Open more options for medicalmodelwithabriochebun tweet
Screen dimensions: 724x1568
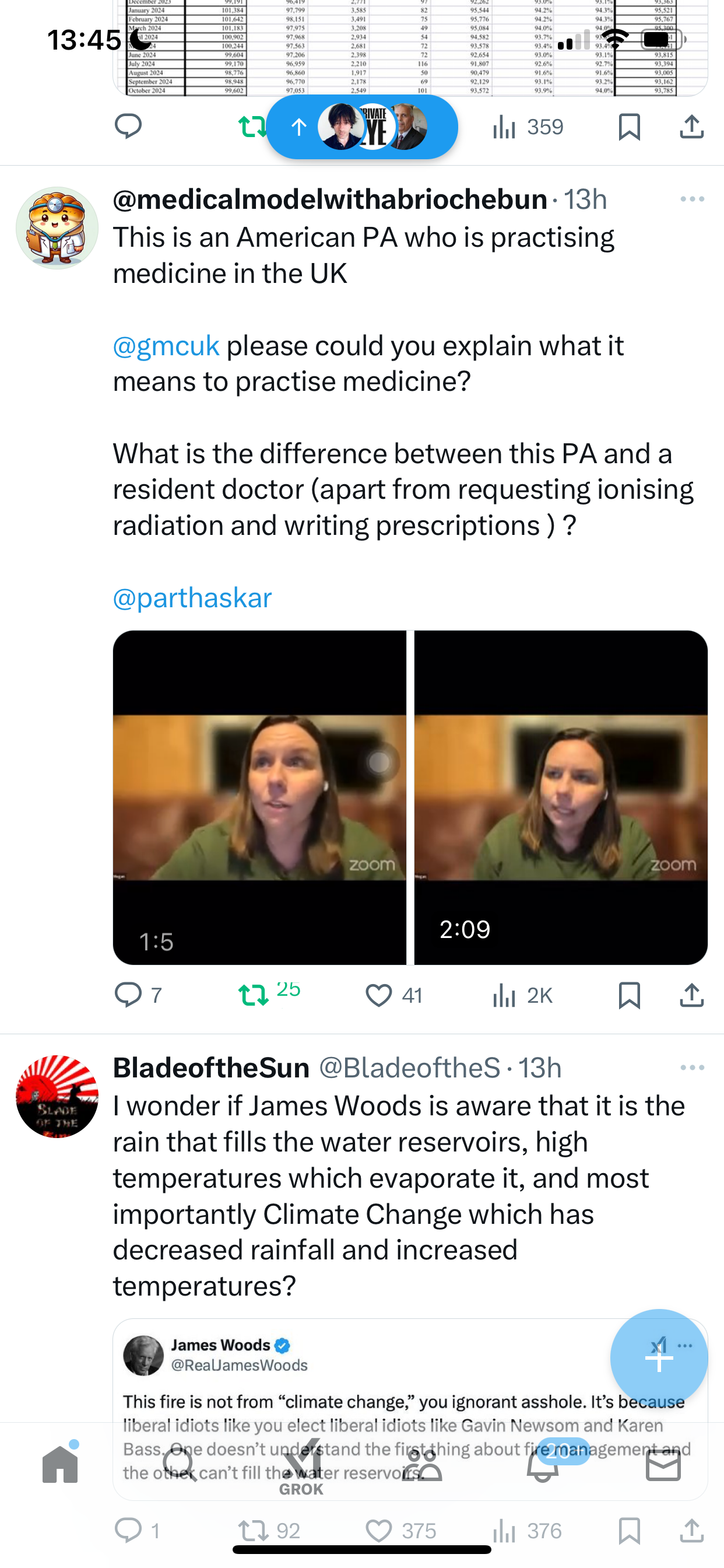click(693, 199)
